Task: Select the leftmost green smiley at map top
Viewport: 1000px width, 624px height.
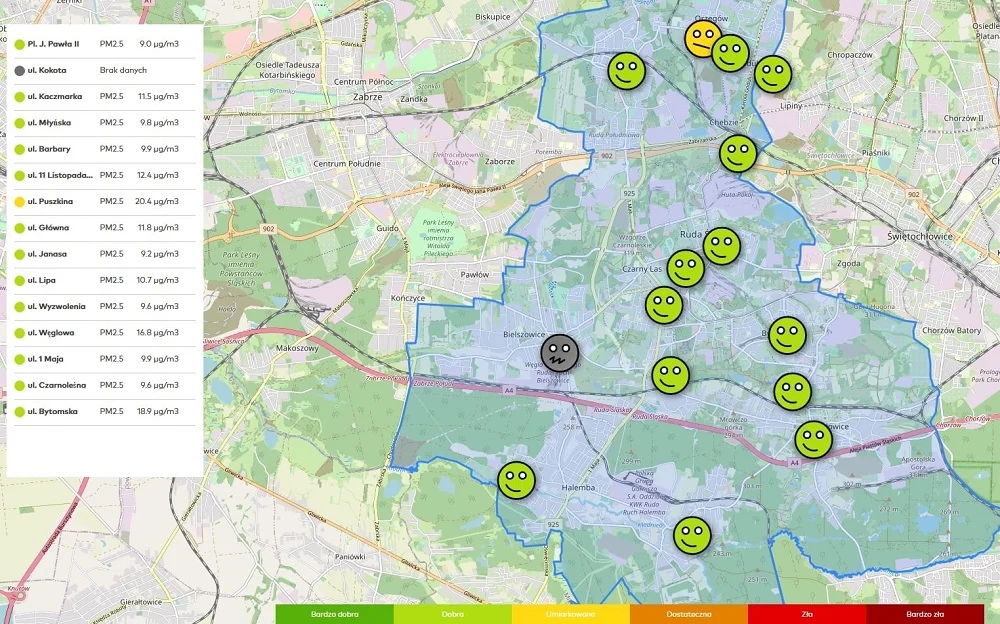Action: pos(627,72)
